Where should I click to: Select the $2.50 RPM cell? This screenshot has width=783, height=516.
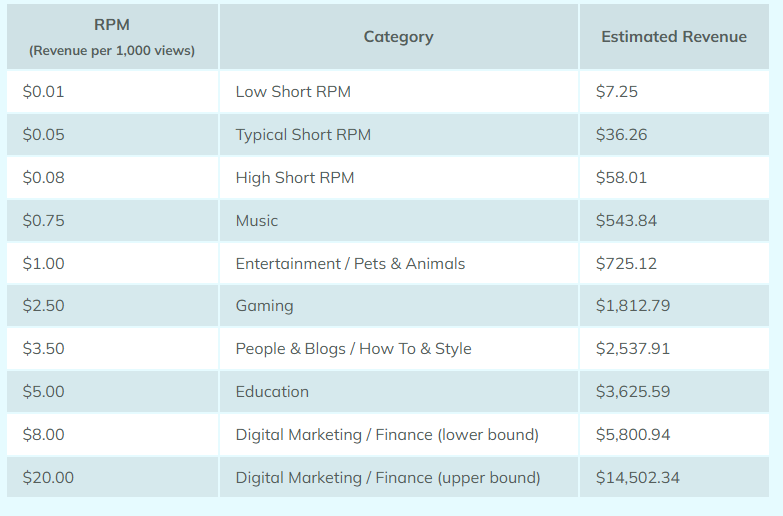[112, 305]
